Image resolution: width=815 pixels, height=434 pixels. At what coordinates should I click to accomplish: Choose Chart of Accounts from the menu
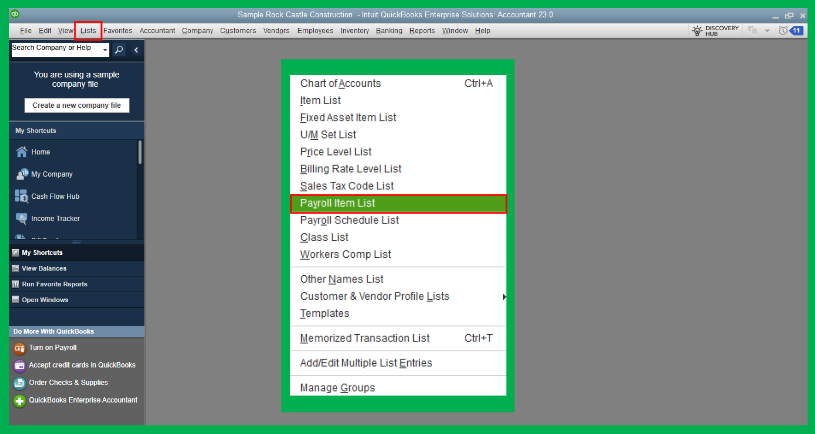(398, 83)
